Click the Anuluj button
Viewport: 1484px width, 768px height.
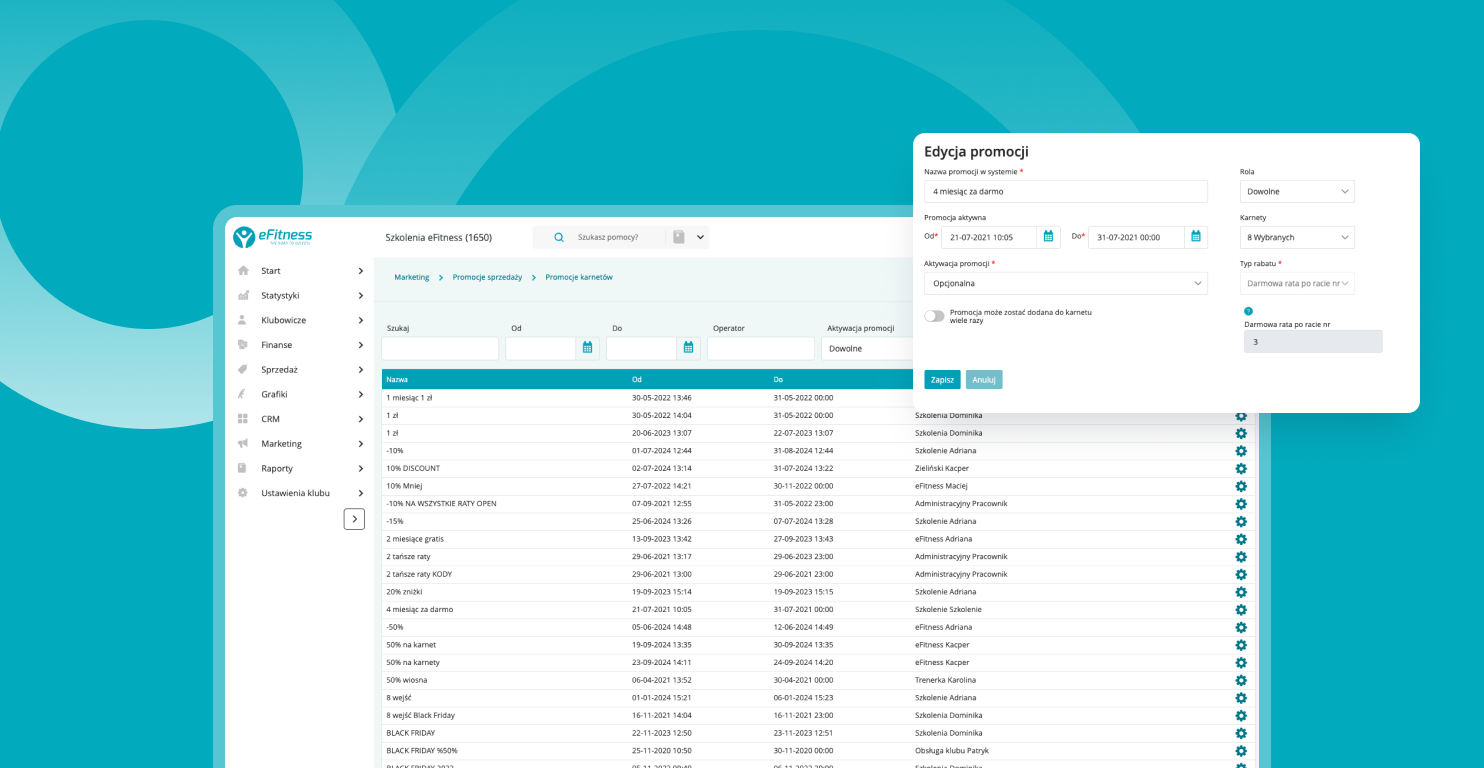click(x=984, y=380)
